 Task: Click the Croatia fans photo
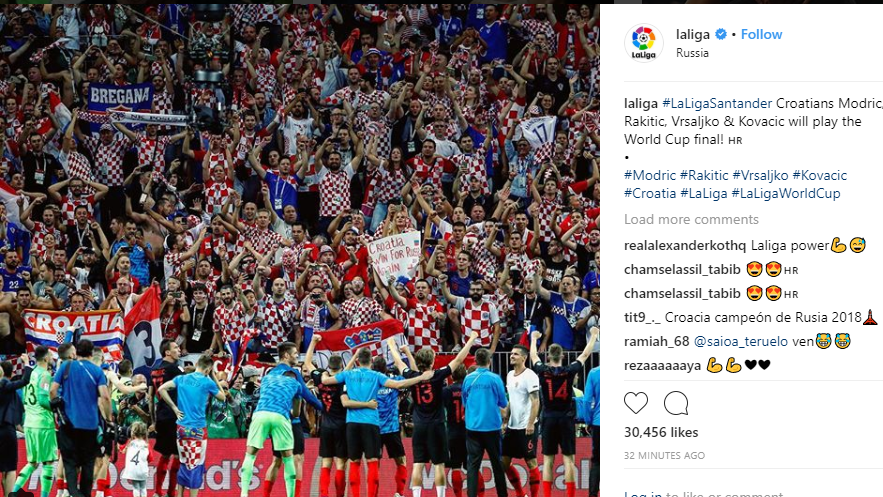click(x=300, y=250)
